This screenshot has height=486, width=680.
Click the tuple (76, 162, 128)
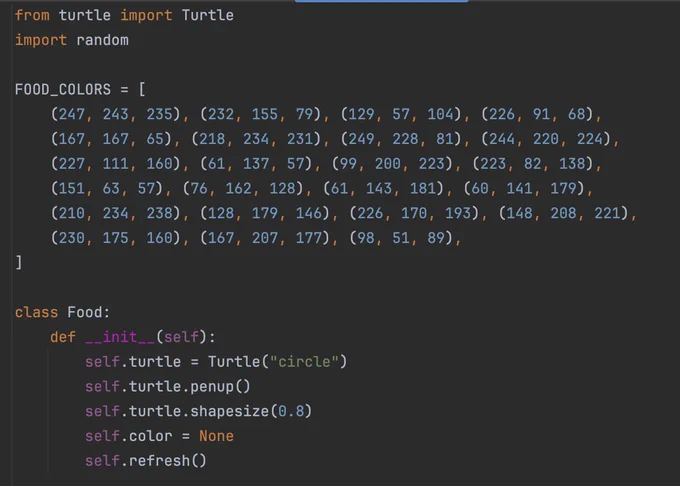click(243, 189)
